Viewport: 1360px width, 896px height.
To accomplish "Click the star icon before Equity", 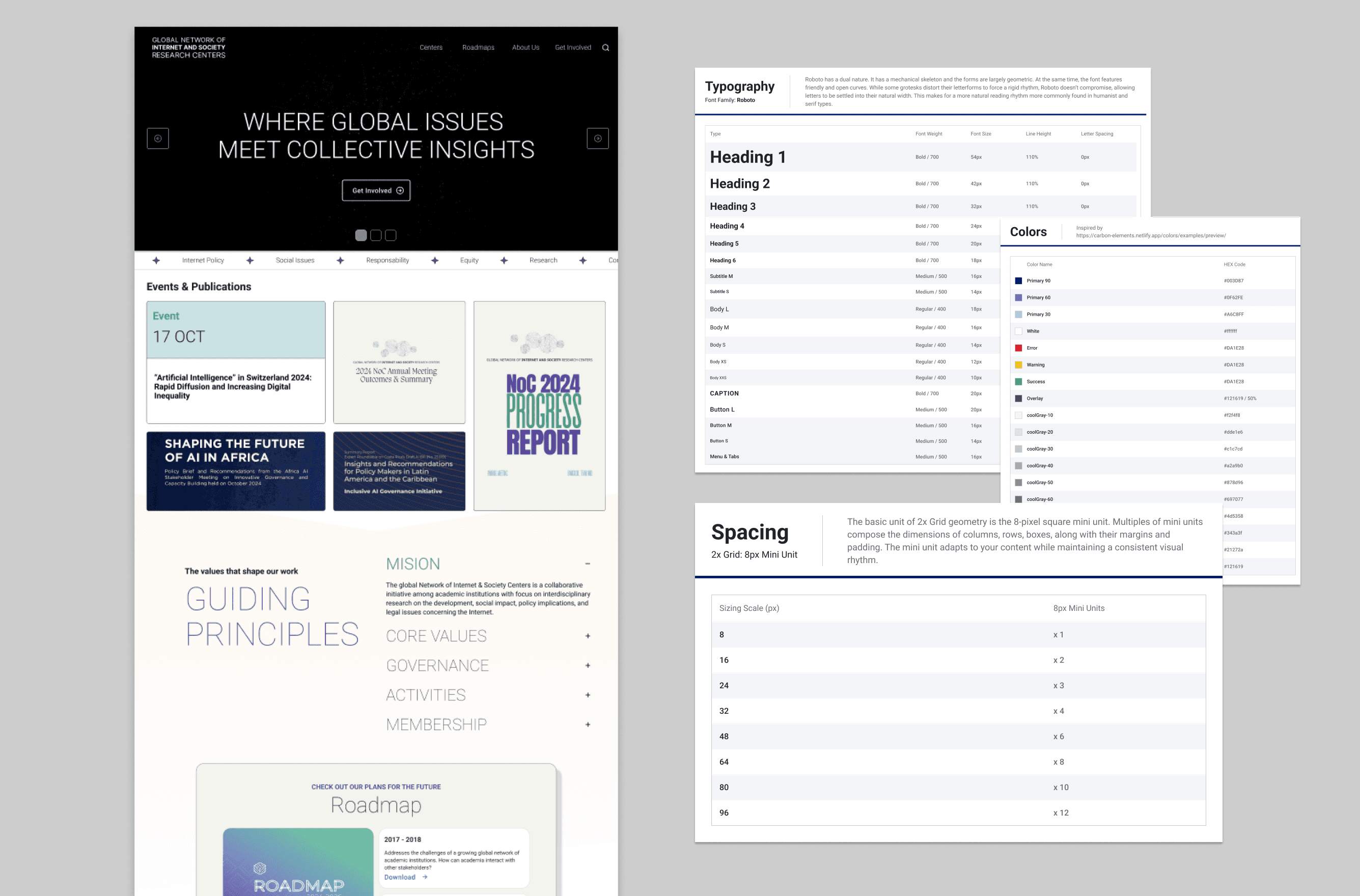I will [434, 261].
